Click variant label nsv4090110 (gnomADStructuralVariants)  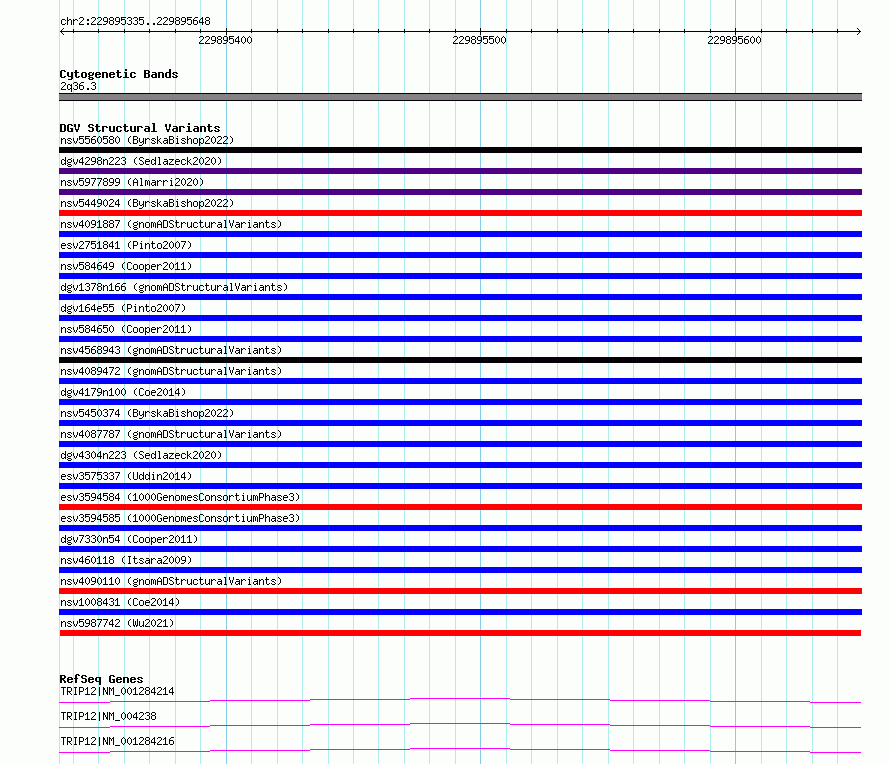click(x=171, y=581)
